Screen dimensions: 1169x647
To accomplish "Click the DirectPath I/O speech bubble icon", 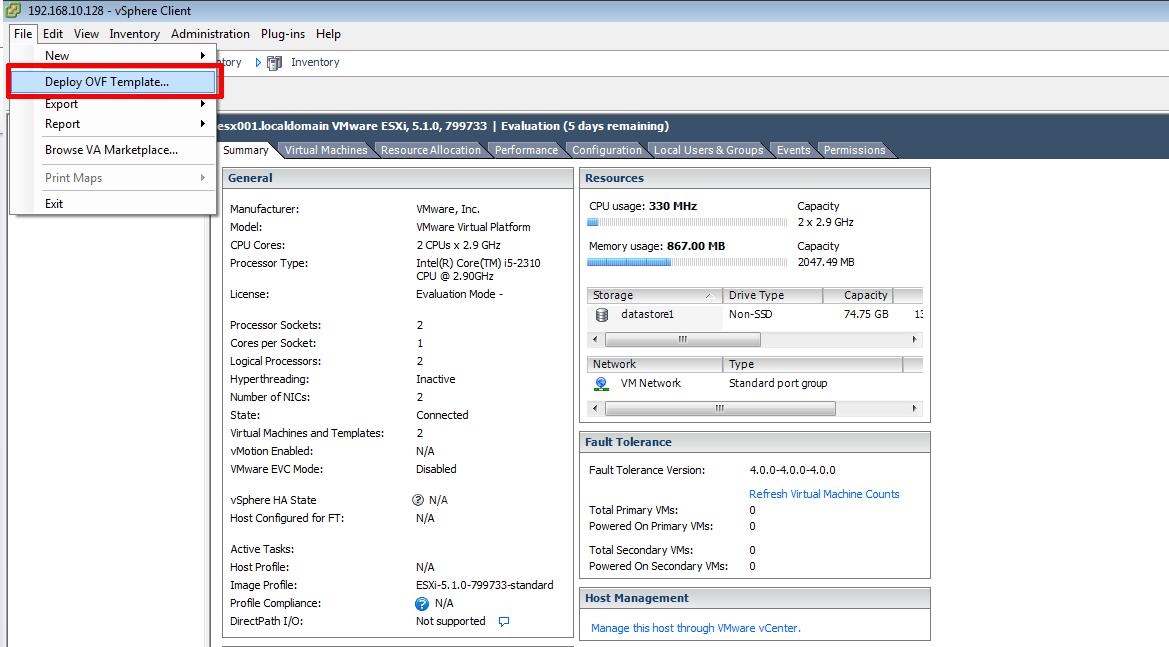I will (504, 622).
